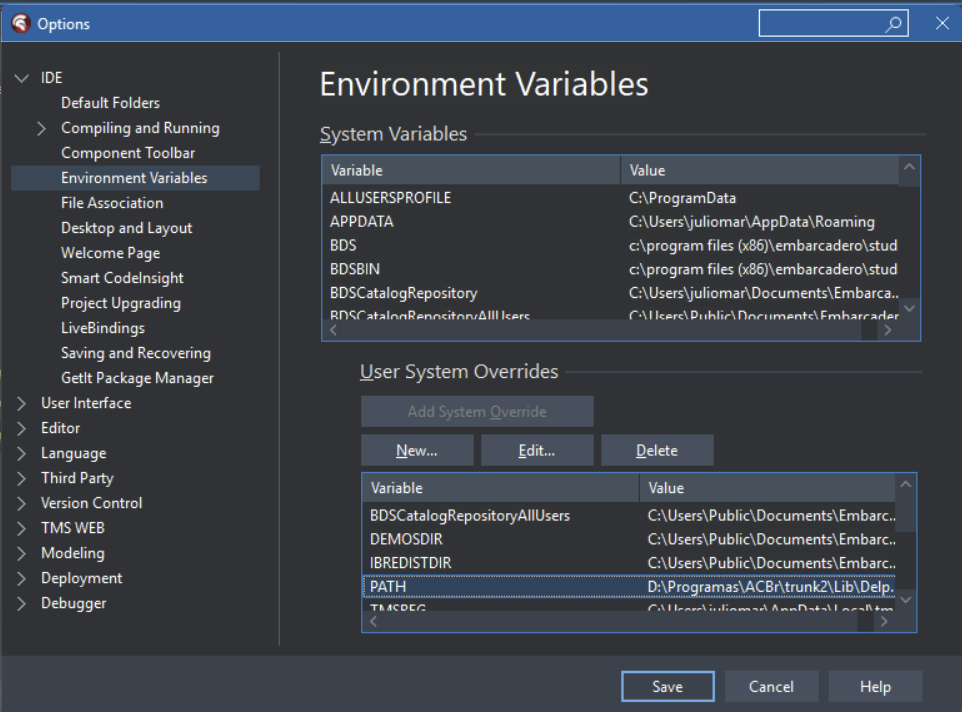Click New... to create override variable

pos(417,451)
